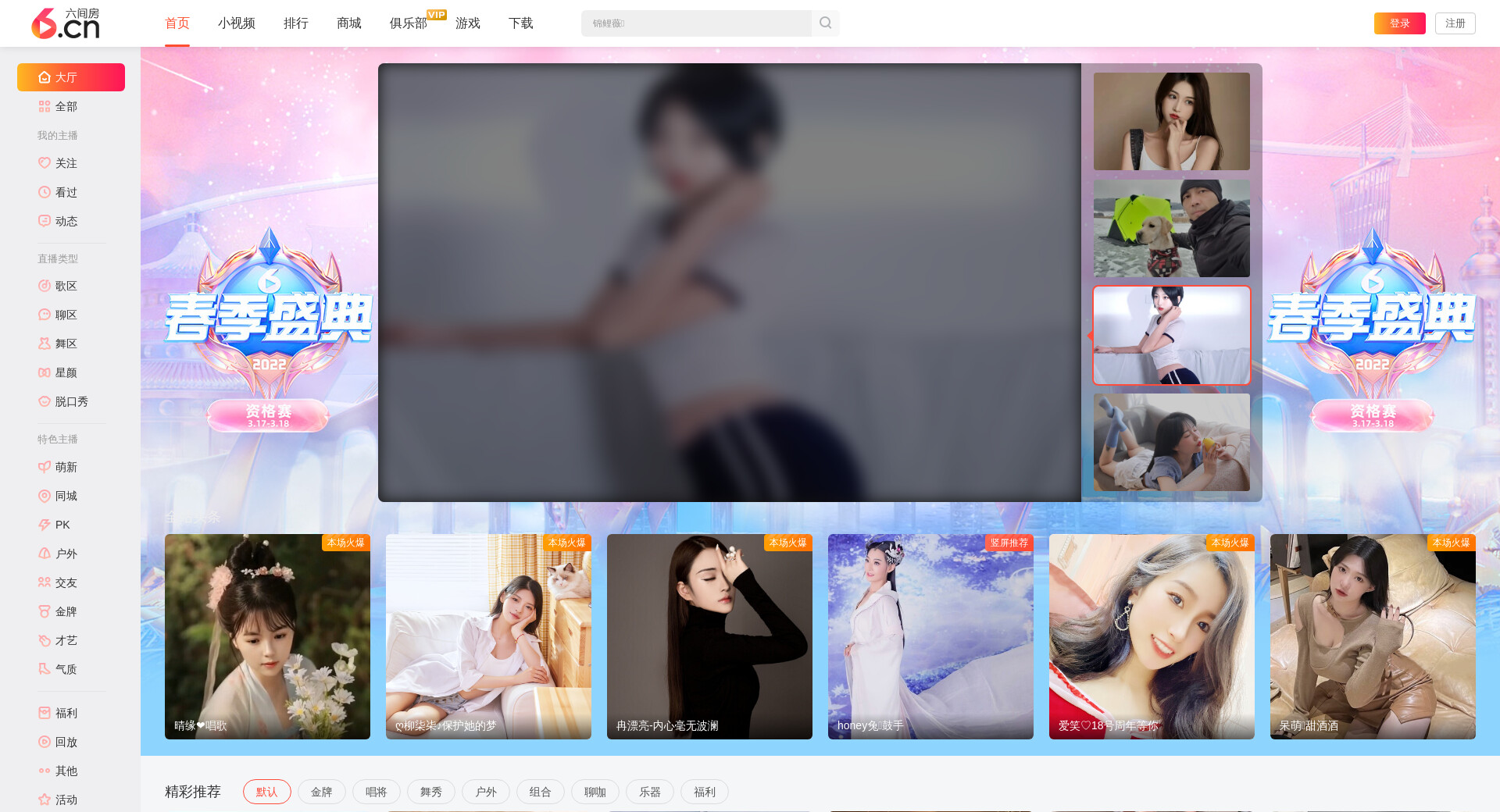This screenshot has width=1500, height=812.
Task: Click the lightning icon beside PK
Action: (x=45, y=525)
